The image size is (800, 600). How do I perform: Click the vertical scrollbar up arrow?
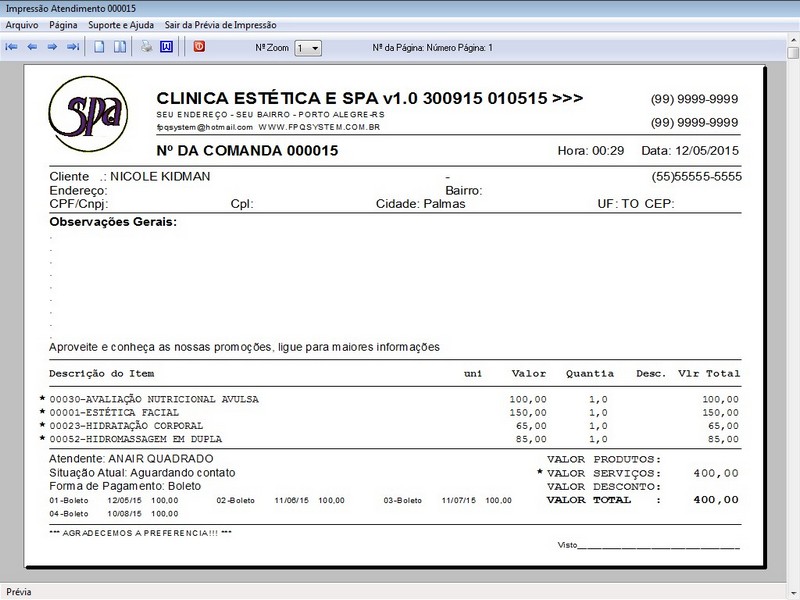793,40
